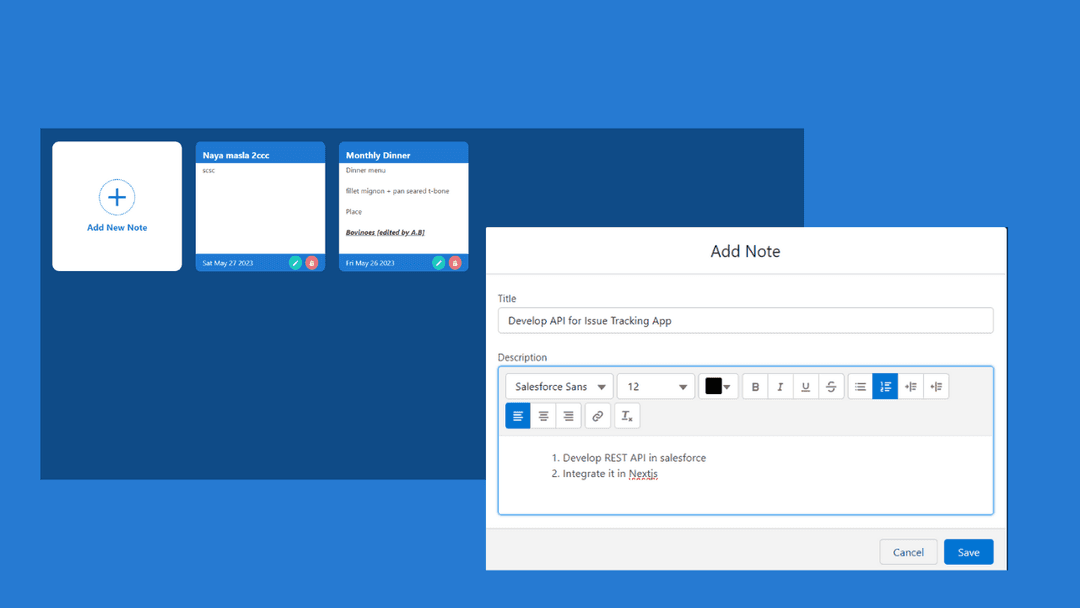Select left text alignment
The height and width of the screenshot is (608, 1080).
coord(518,416)
